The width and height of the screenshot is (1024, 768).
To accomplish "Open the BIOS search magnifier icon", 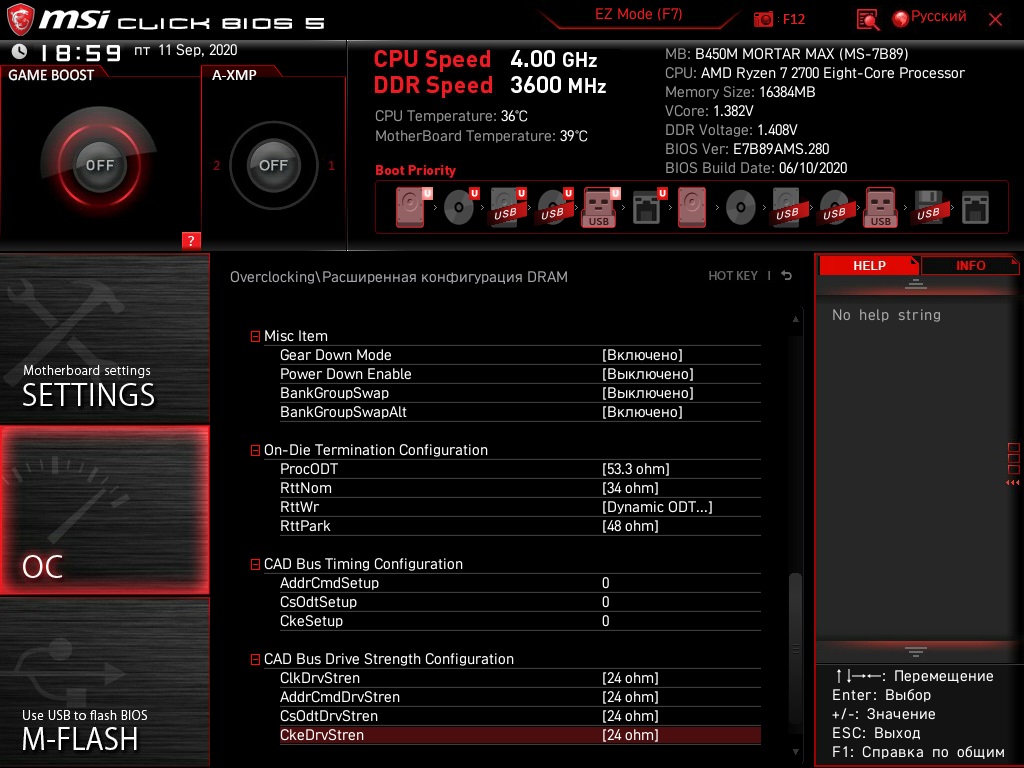I will pos(867,20).
